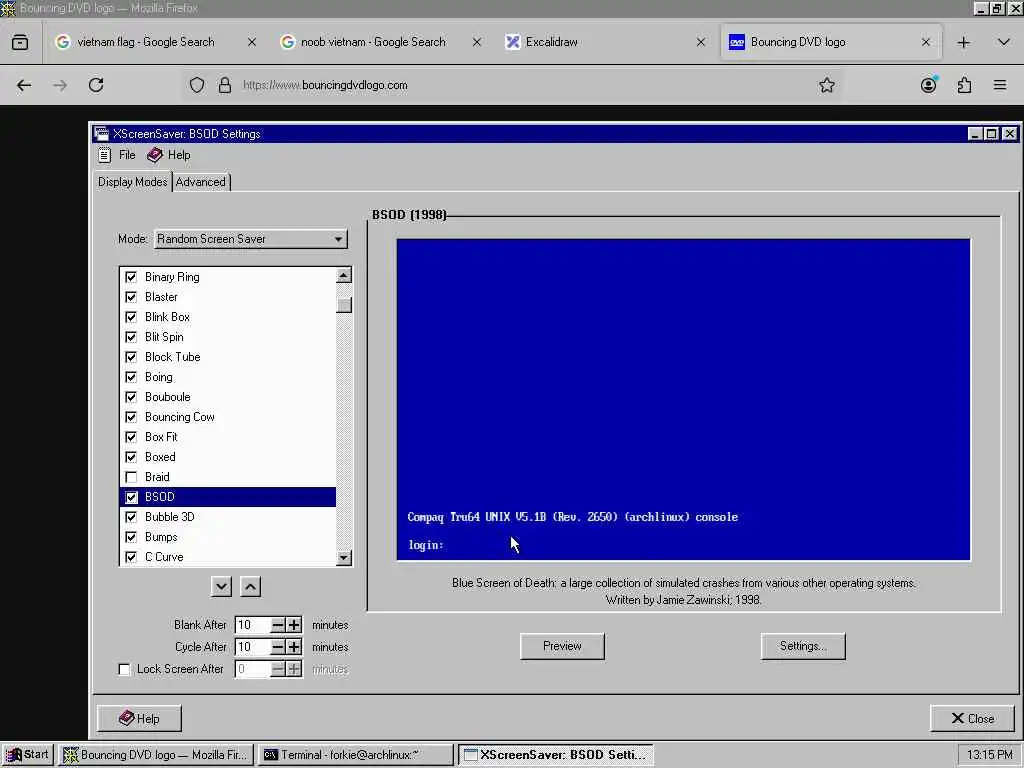
Task: Open the shield tracking protection icon
Action: coord(197,85)
